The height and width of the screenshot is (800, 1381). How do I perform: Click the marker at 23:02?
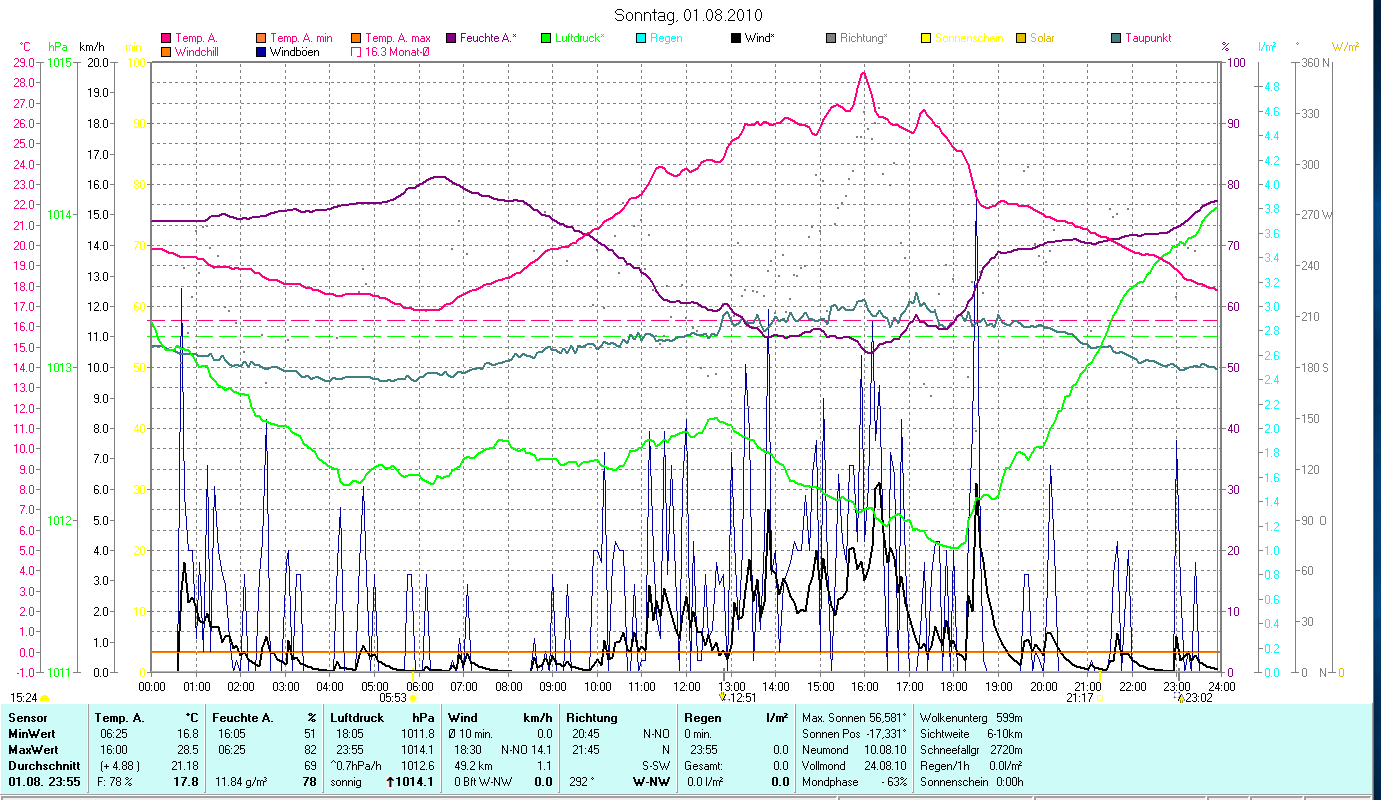point(1180,698)
